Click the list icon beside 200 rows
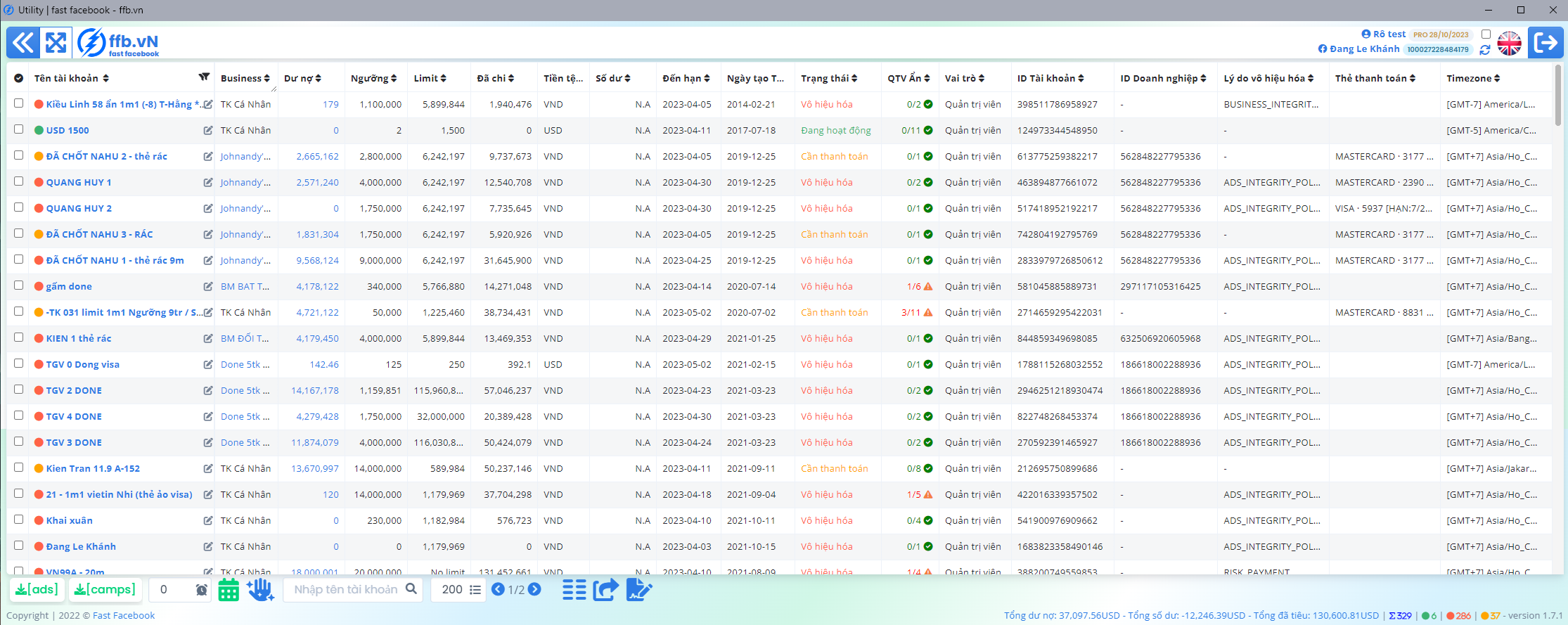The image size is (1568, 625). (x=475, y=590)
